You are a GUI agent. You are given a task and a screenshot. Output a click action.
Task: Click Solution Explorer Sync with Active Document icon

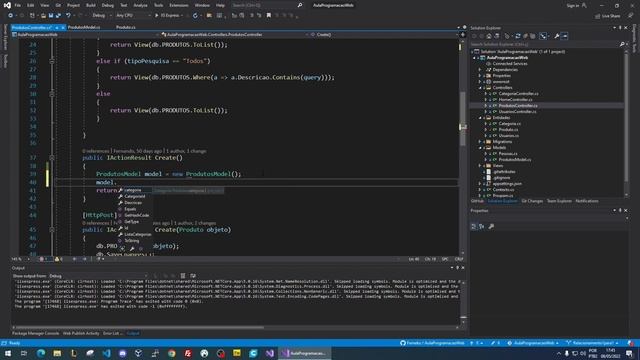pos(518,36)
